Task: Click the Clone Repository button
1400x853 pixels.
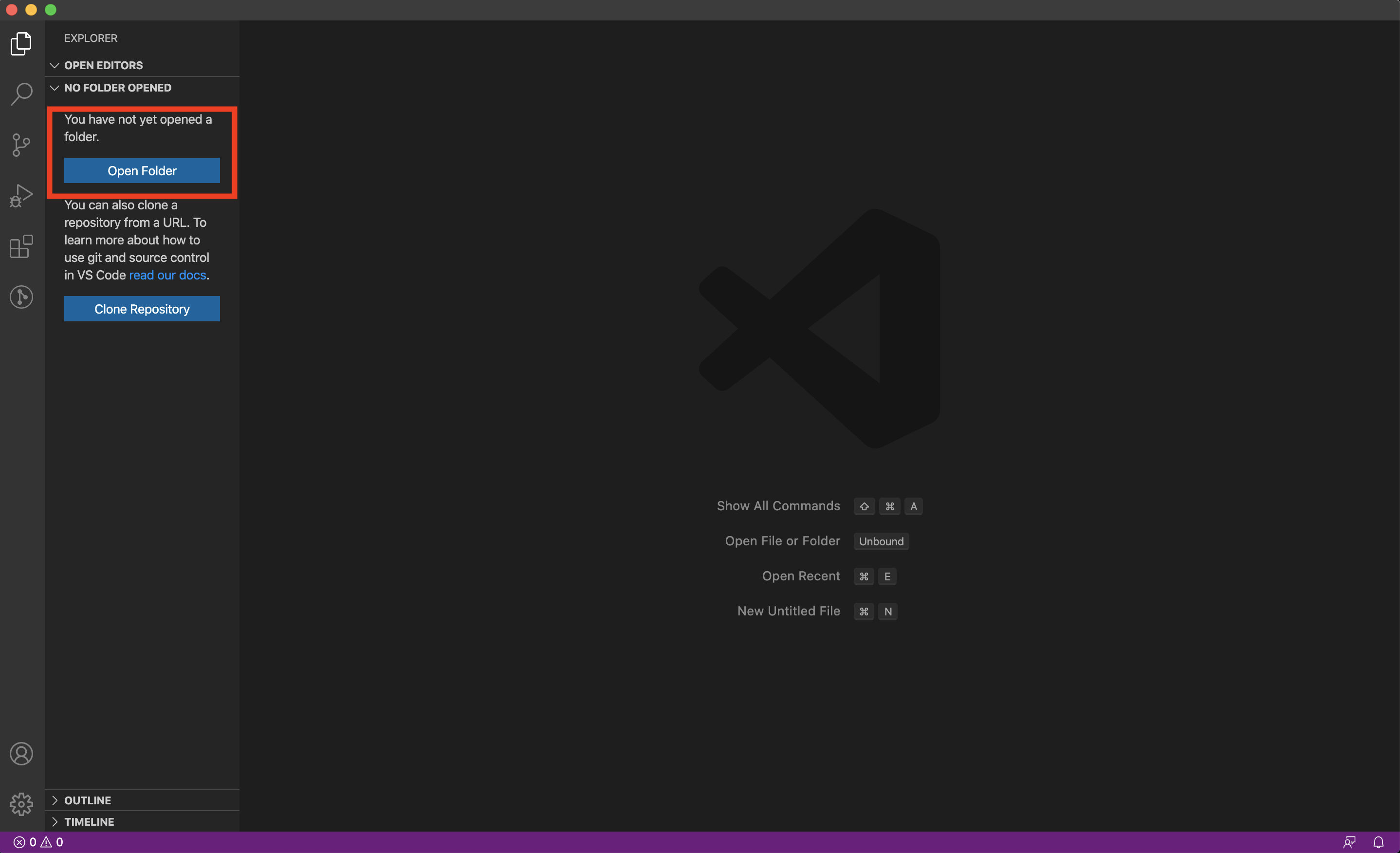Action: click(x=142, y=309)
